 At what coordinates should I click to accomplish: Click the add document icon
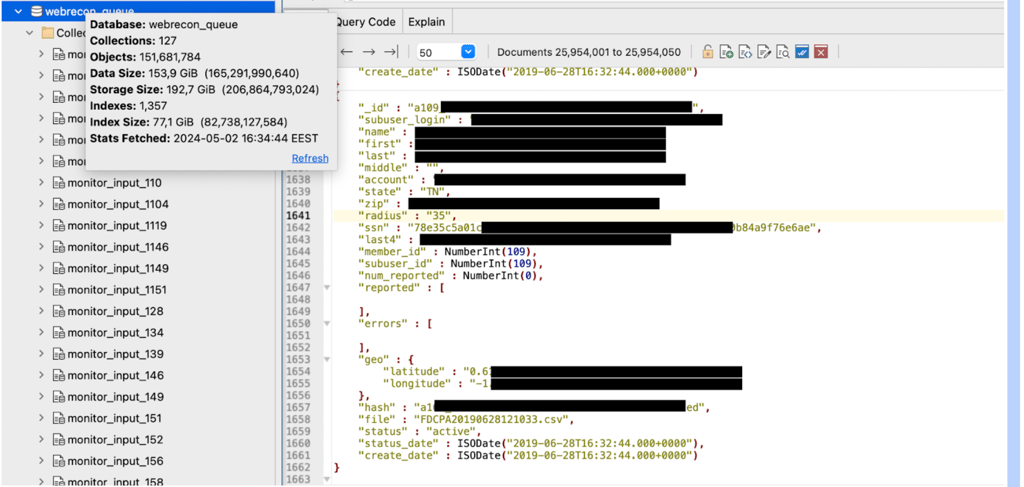726,52
